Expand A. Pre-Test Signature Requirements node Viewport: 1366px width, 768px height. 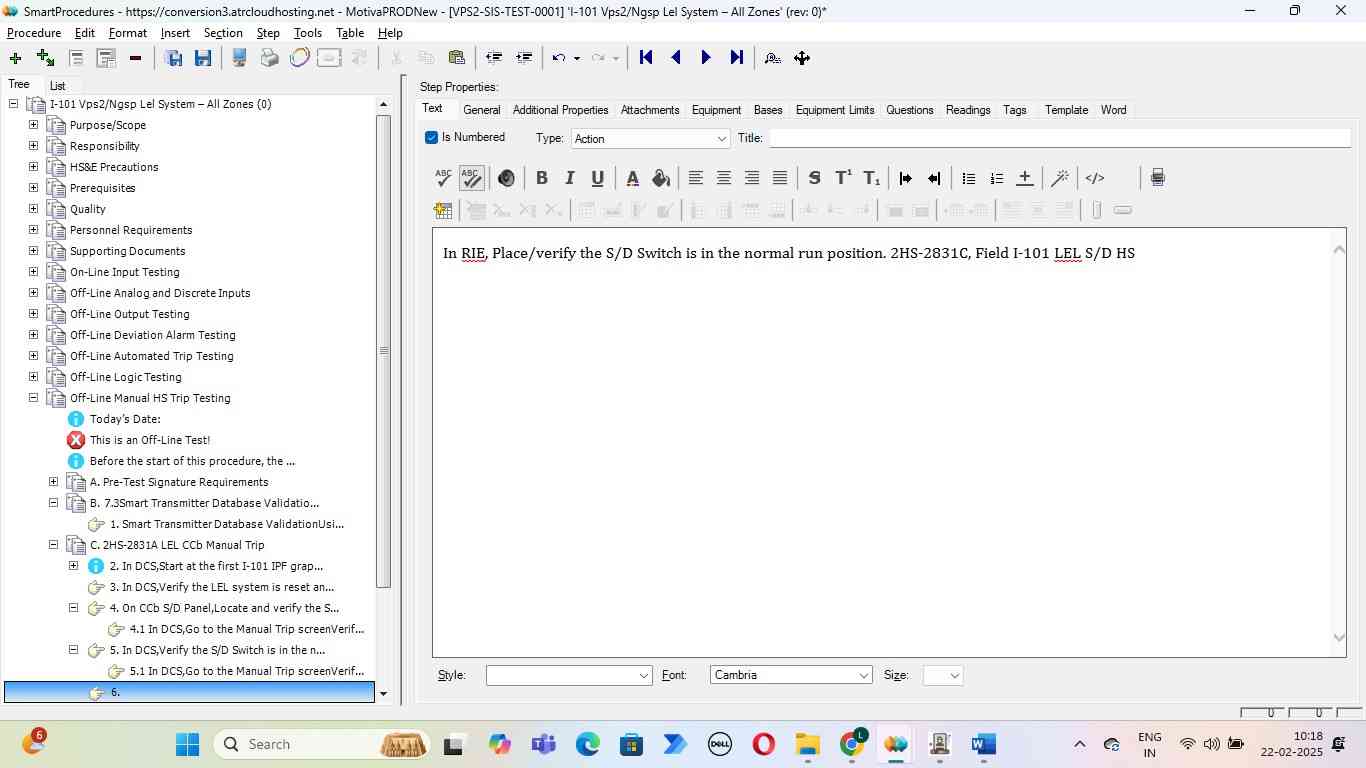click(x=53, y=482)
